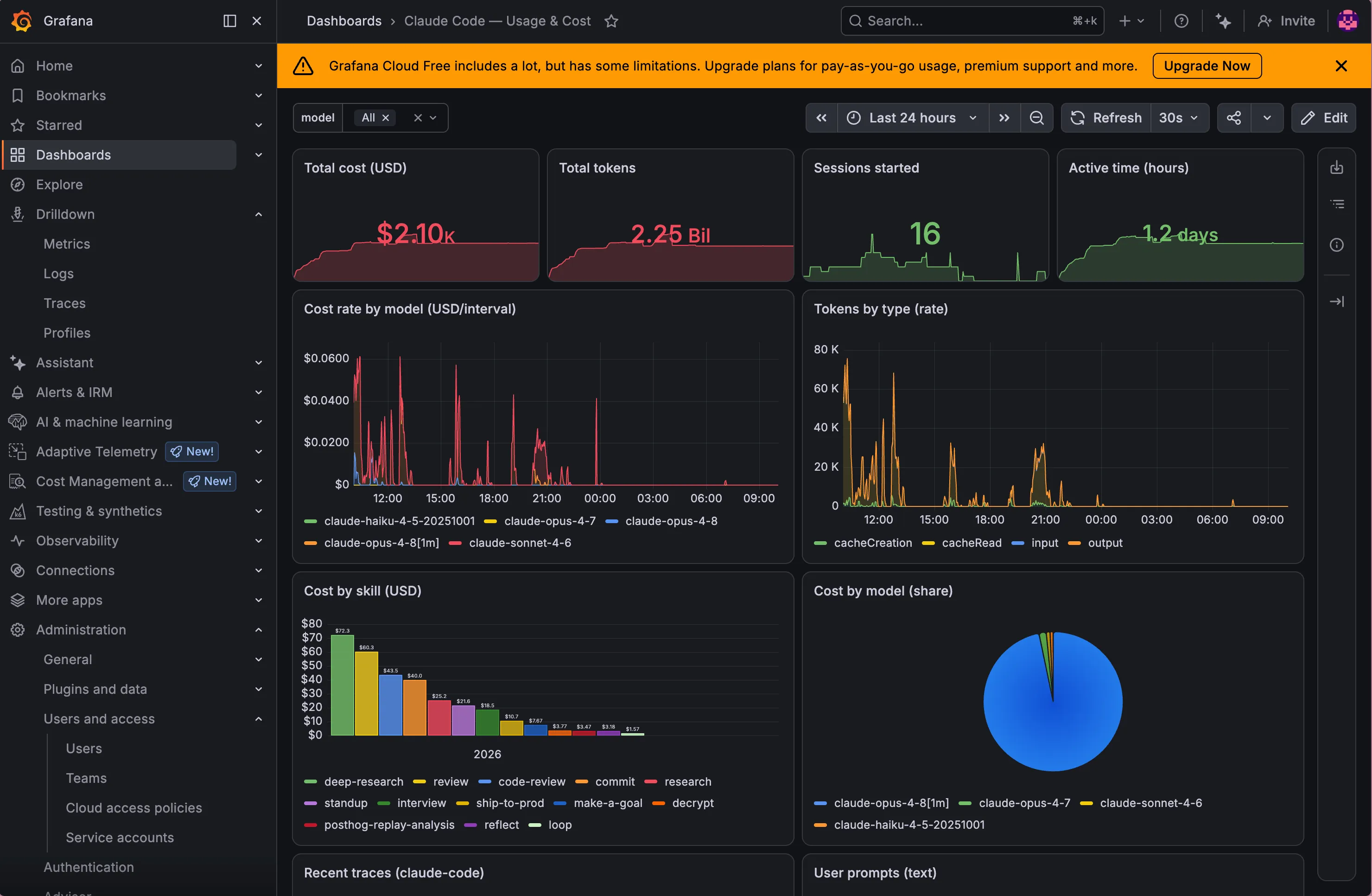This screenshot has width=1372, height=896.
Task: Open Drilldown Metrics
Action: click(x=67, y=244)
